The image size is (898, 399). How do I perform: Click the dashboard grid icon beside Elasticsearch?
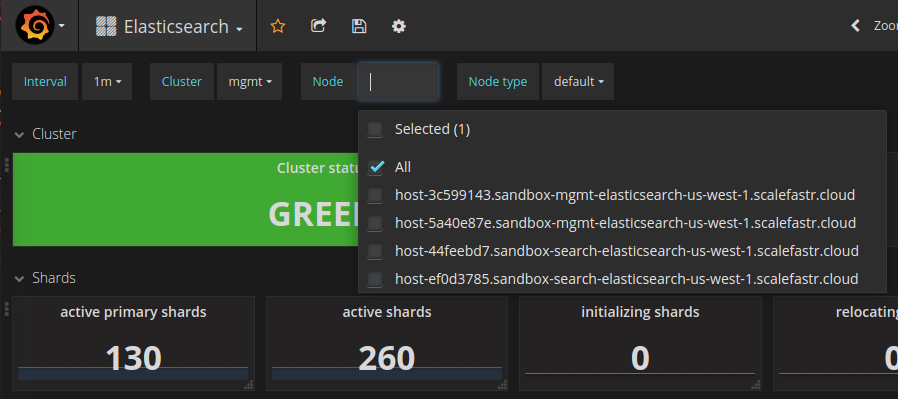point(106,26)
